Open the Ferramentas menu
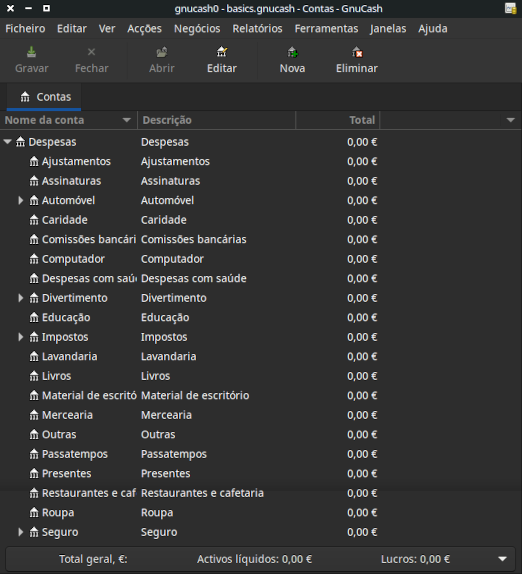Viewport: 522px width, 574px height. pos(326,29)
